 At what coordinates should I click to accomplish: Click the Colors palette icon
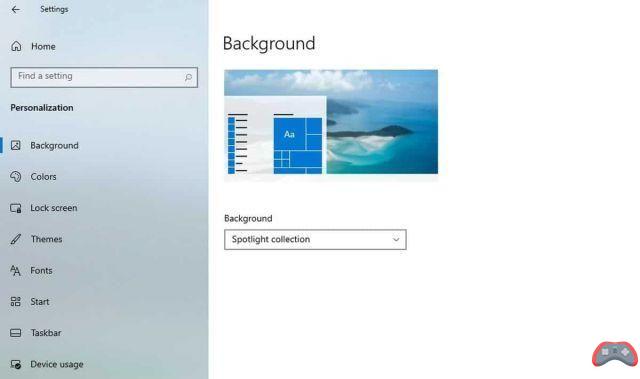(16, 177)
